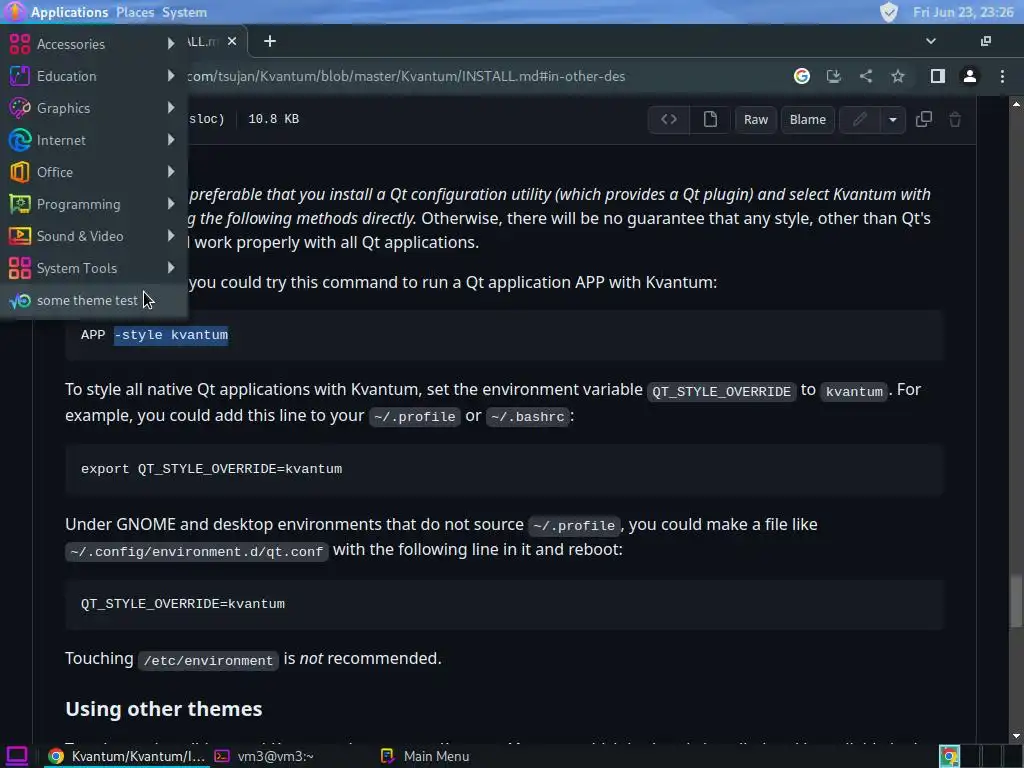Show rendered file view icon
1024x768 pixels.
(710, 120)
